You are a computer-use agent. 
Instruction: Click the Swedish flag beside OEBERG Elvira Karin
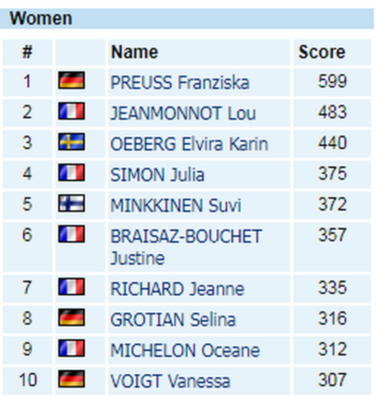coord(72,142)
